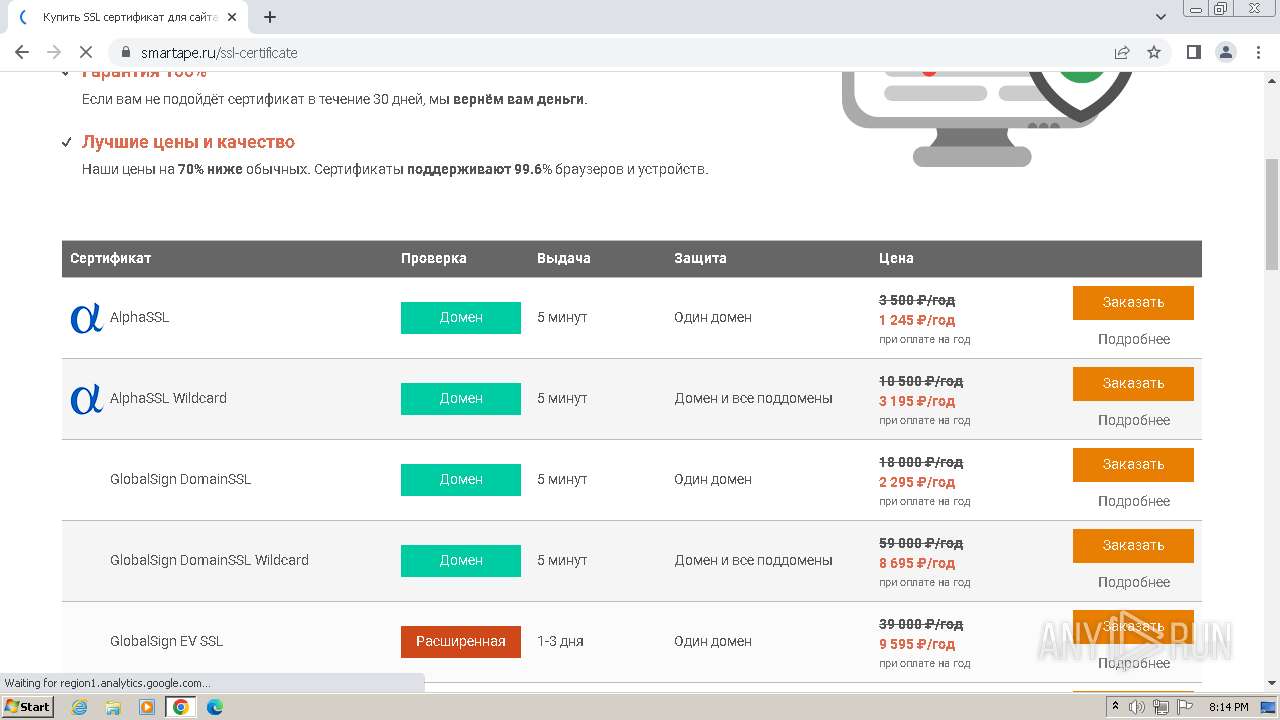
Task: Click Домен badge in AlphaSSL Wildcard row
Action: (461, 398)
